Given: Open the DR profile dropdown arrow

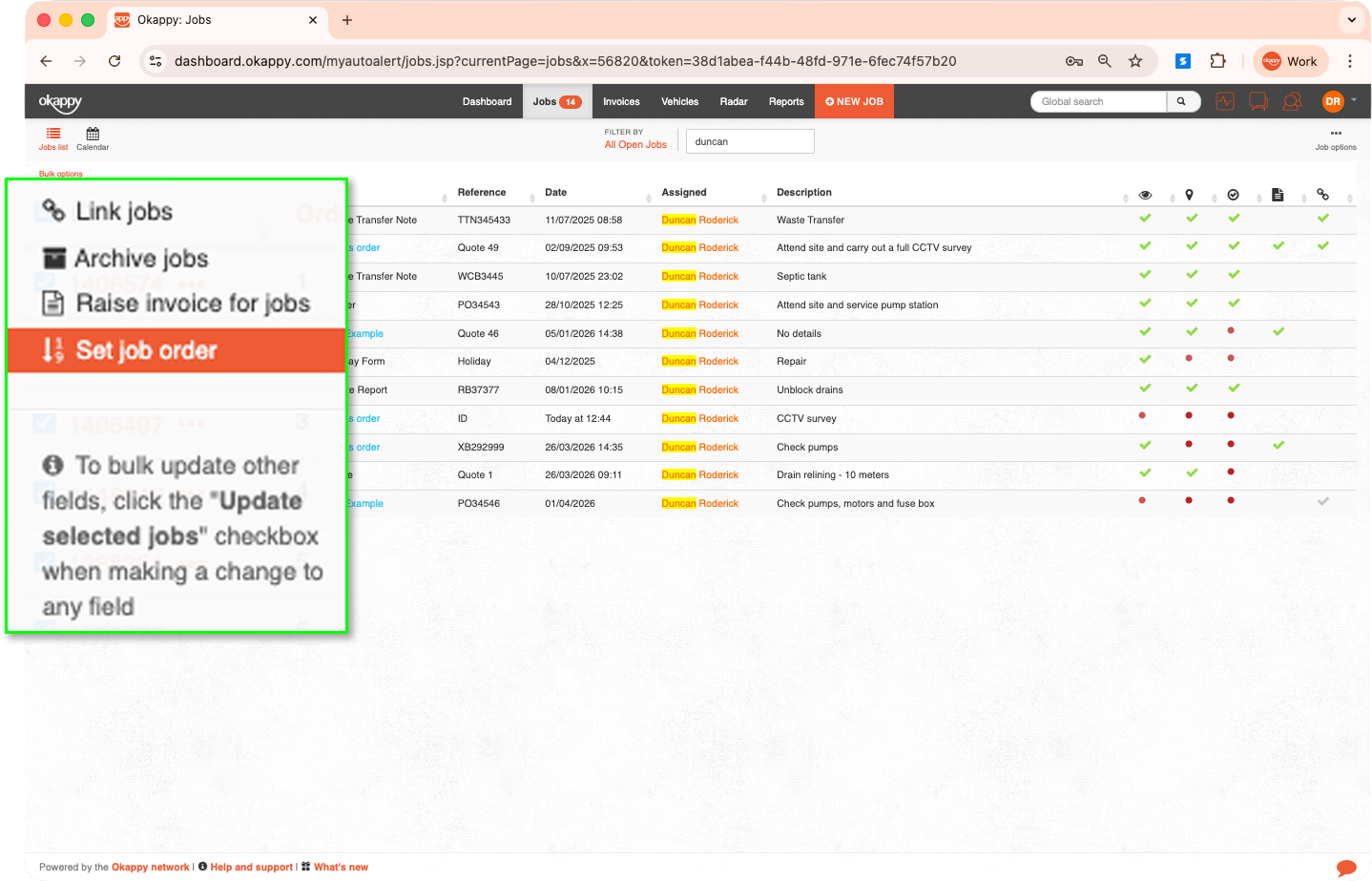Looking at the screenshot, I should tap(1352, 100).
